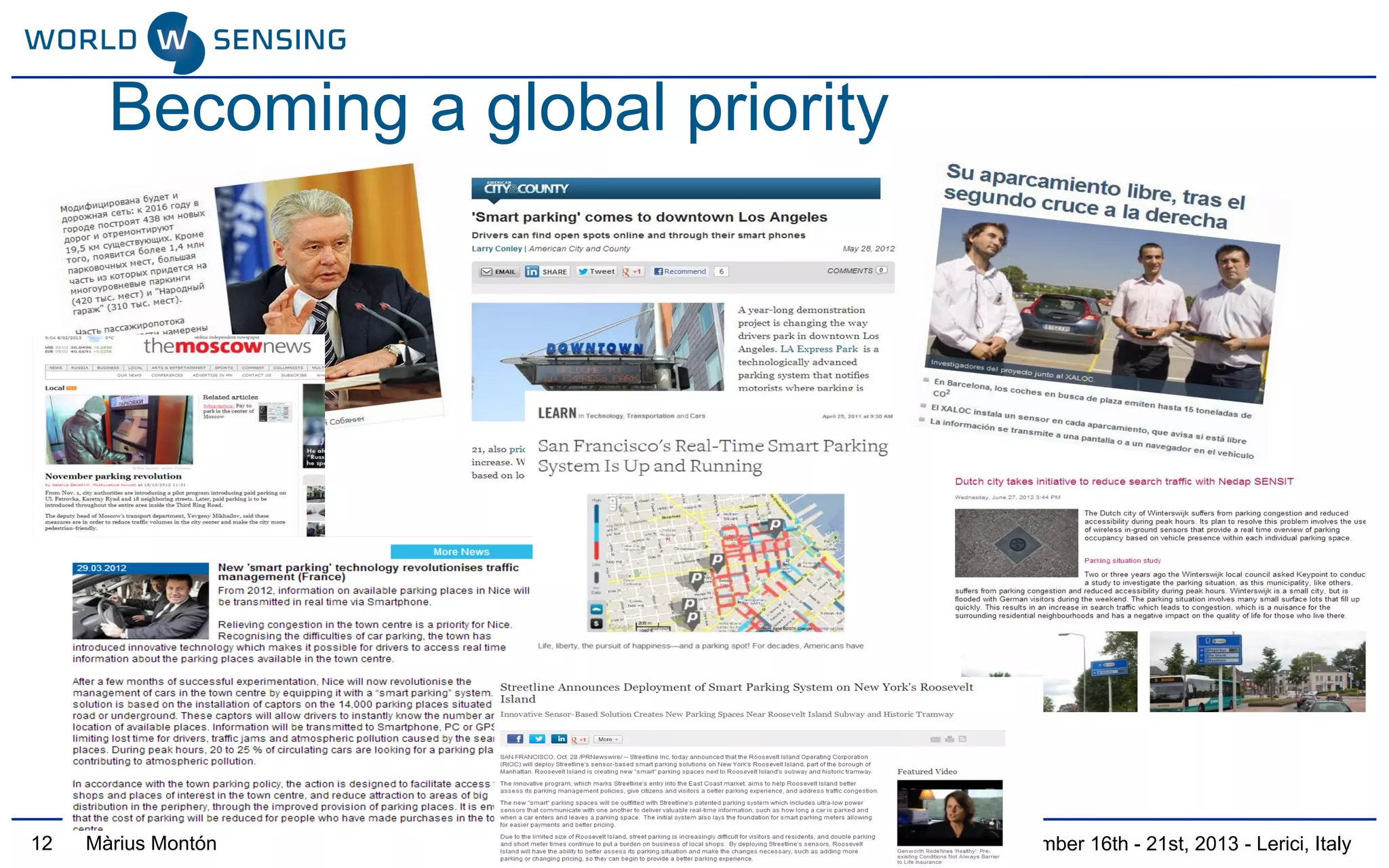Click the Wednesday, June 27, 2012 timestamp
The image size is (1389, 868).
1007,497
